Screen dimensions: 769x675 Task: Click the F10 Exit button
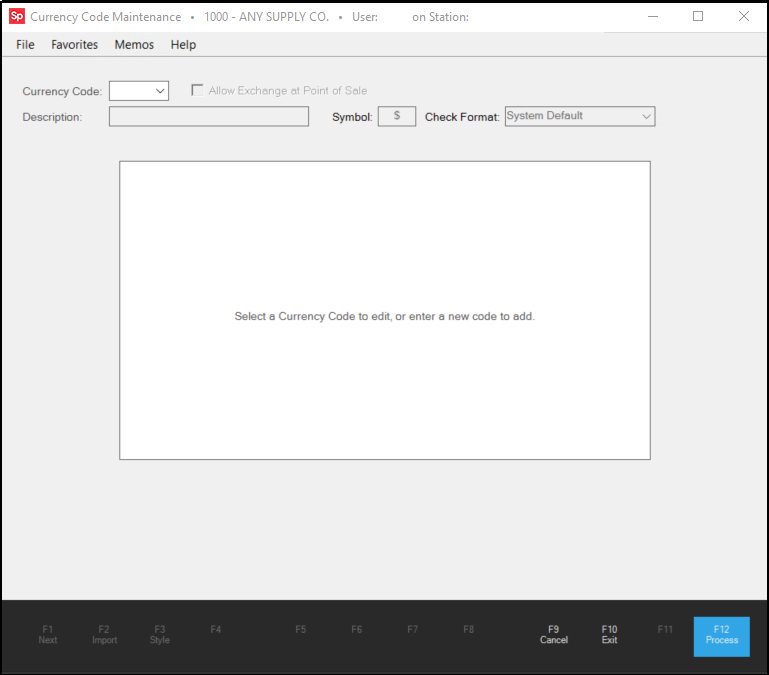(609, 634)
